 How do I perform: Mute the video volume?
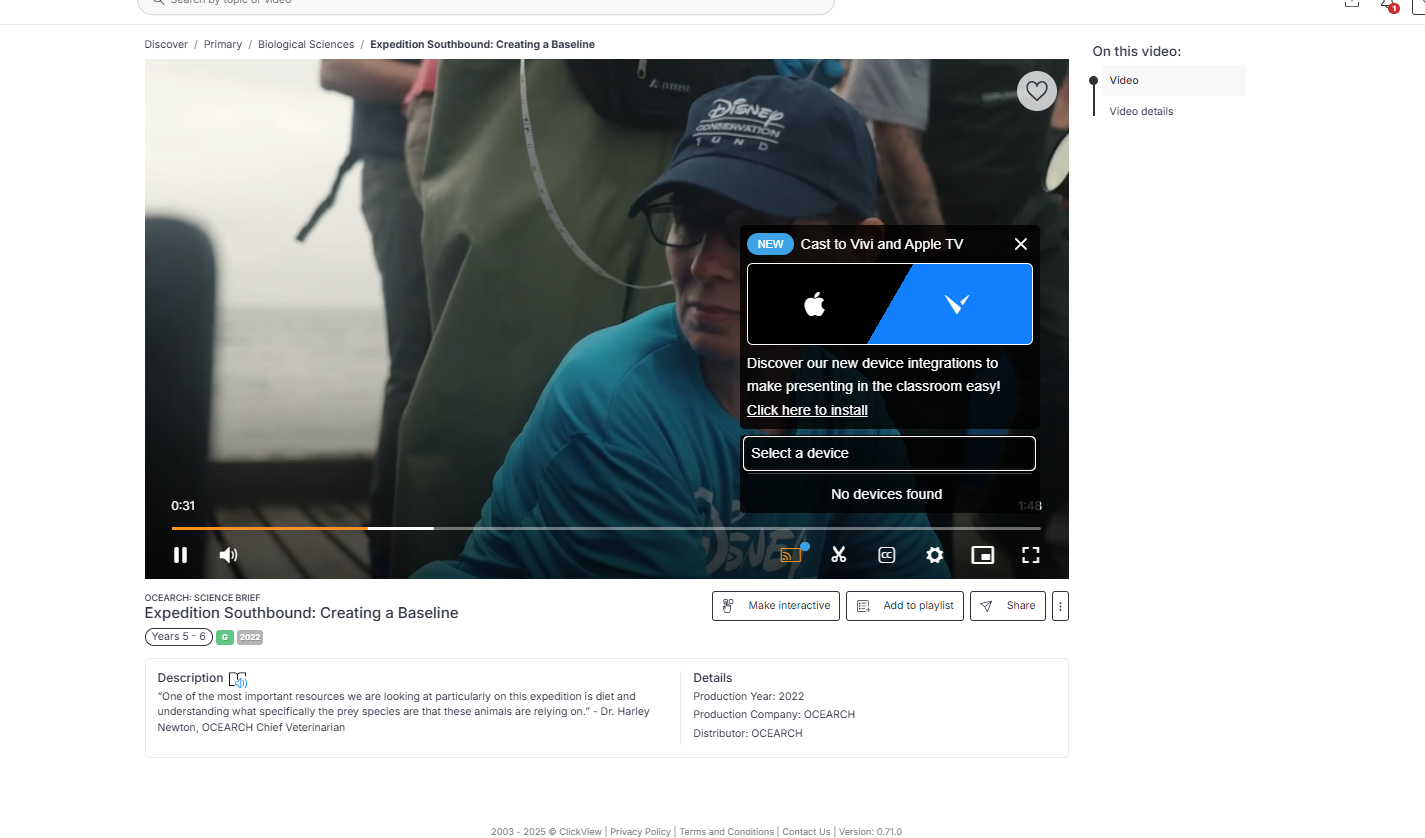point(229,555)
